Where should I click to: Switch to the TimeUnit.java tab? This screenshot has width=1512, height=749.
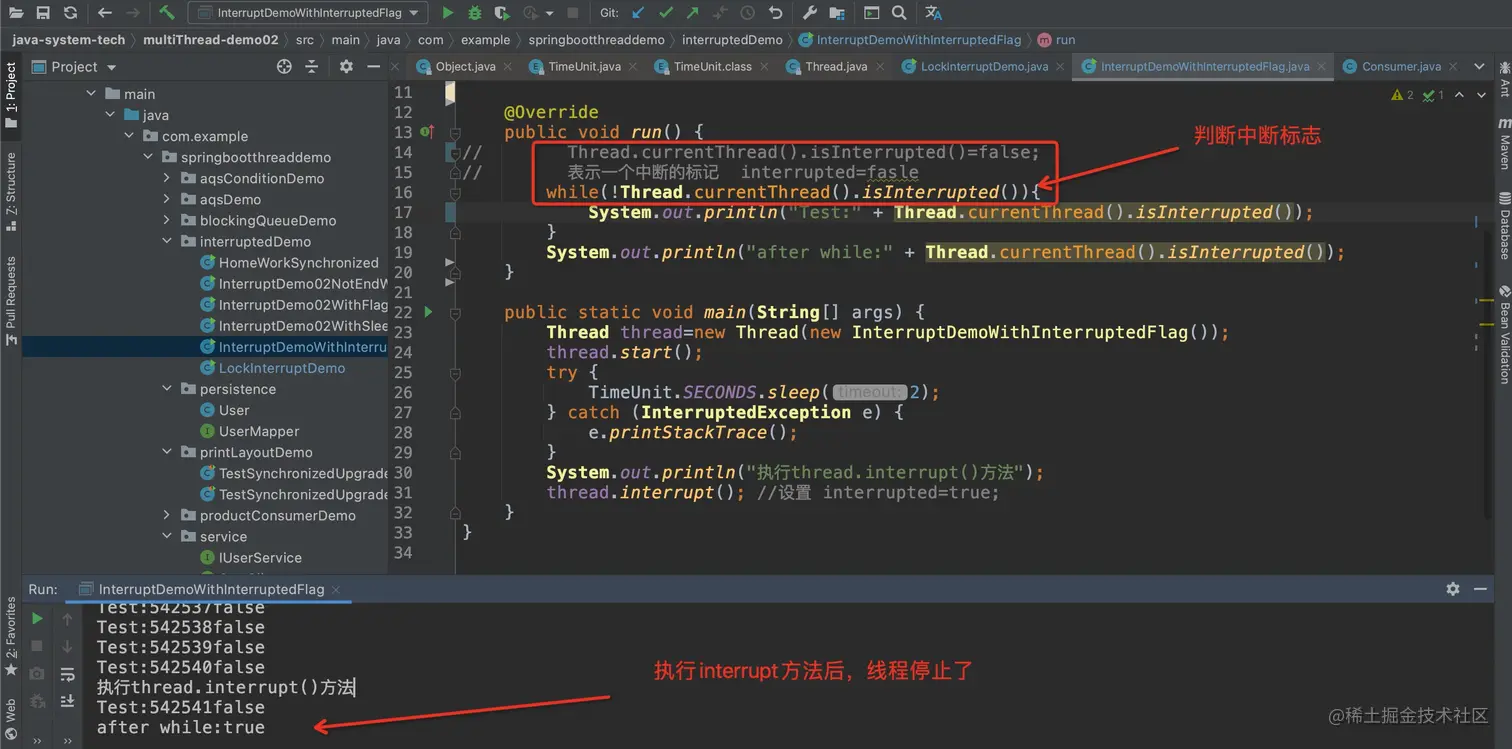click(x=584, y=67)
